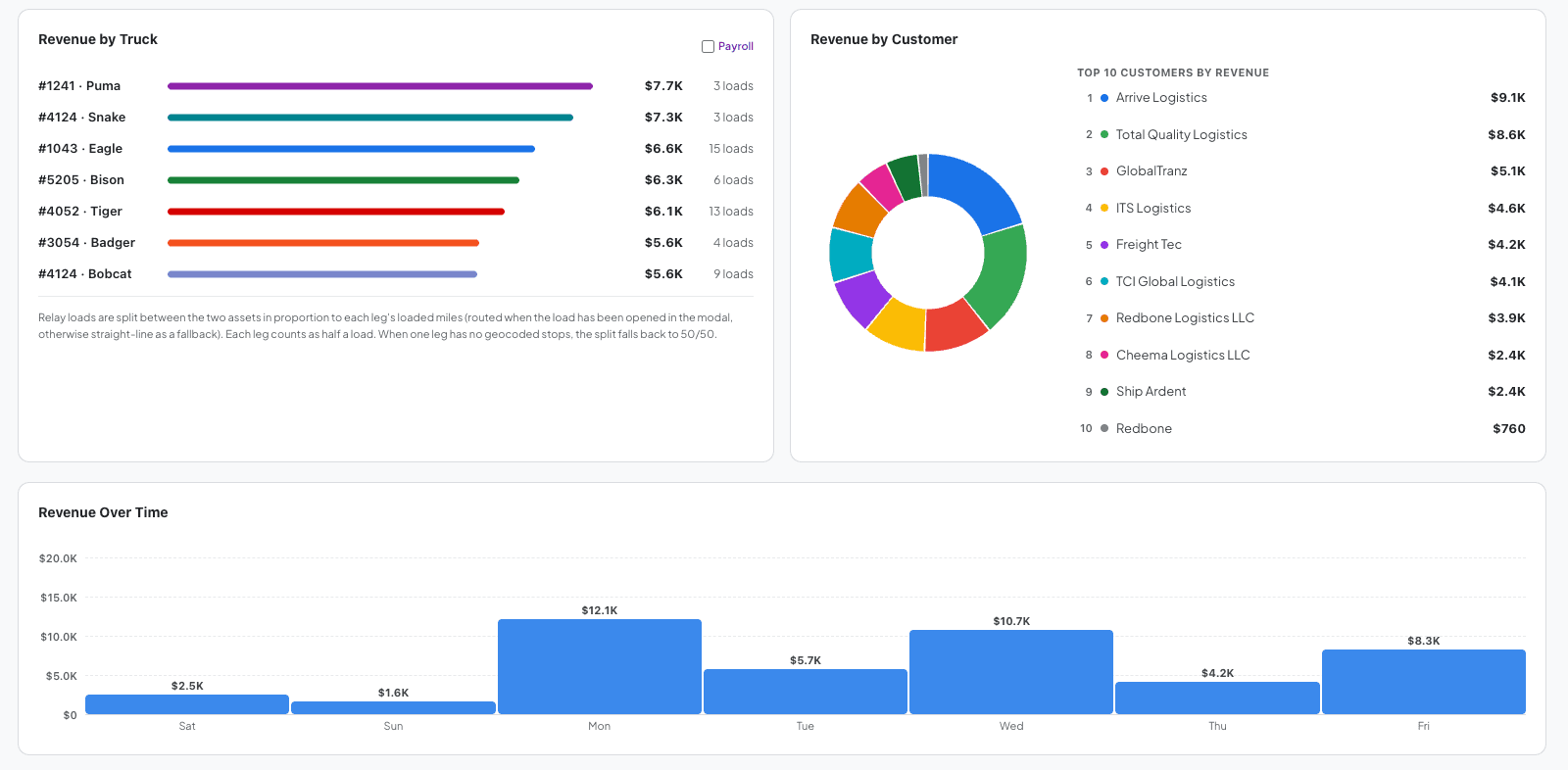Click the #1241 · Puma truck row label
This screenshot has width=1568, height=770.
pyautogui.click(x=79, y=86)
